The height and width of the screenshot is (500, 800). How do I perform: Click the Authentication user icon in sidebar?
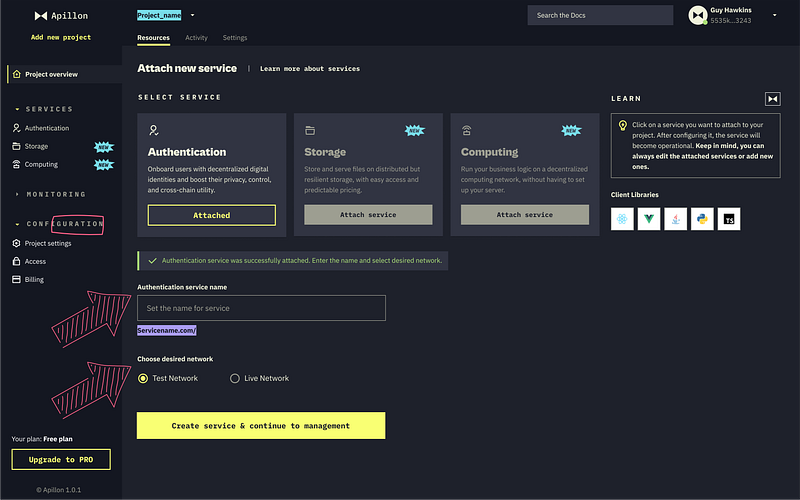(16, 128)
